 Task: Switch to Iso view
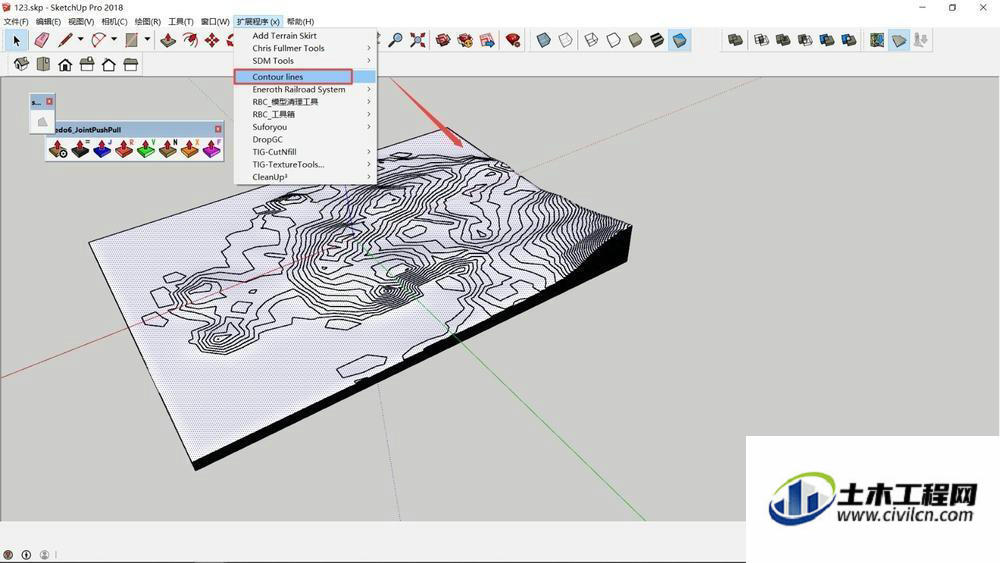[21, 64]
